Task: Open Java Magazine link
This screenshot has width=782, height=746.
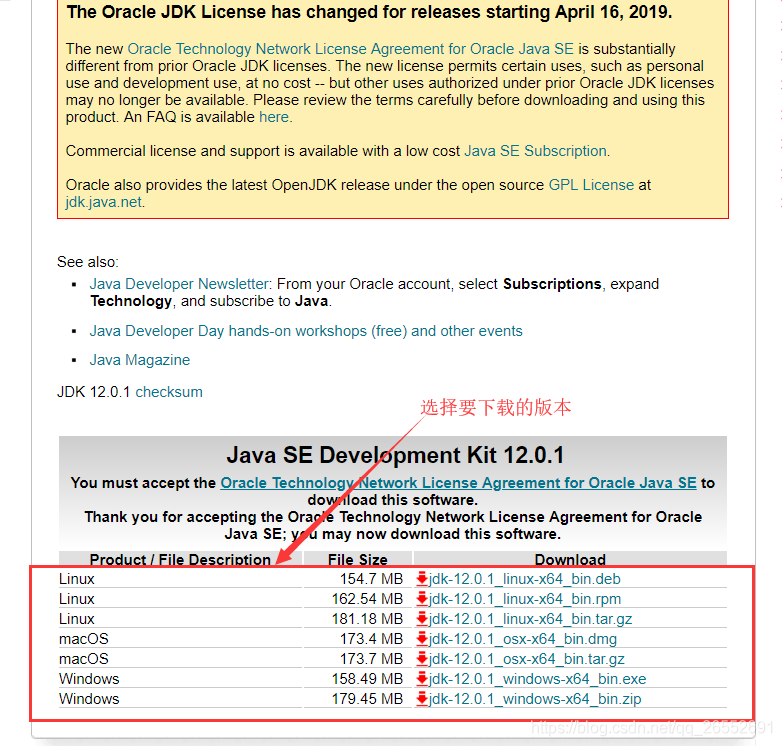Action: [x=140, y=360]
